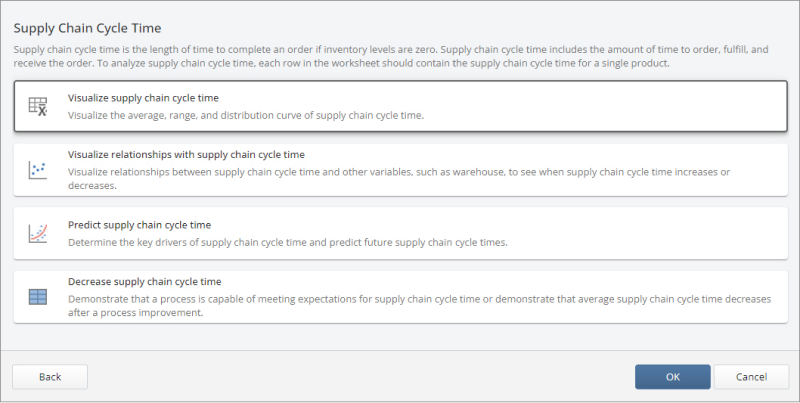Click the worksheet icon for Visualize cycle time

(x=38, y=106)
